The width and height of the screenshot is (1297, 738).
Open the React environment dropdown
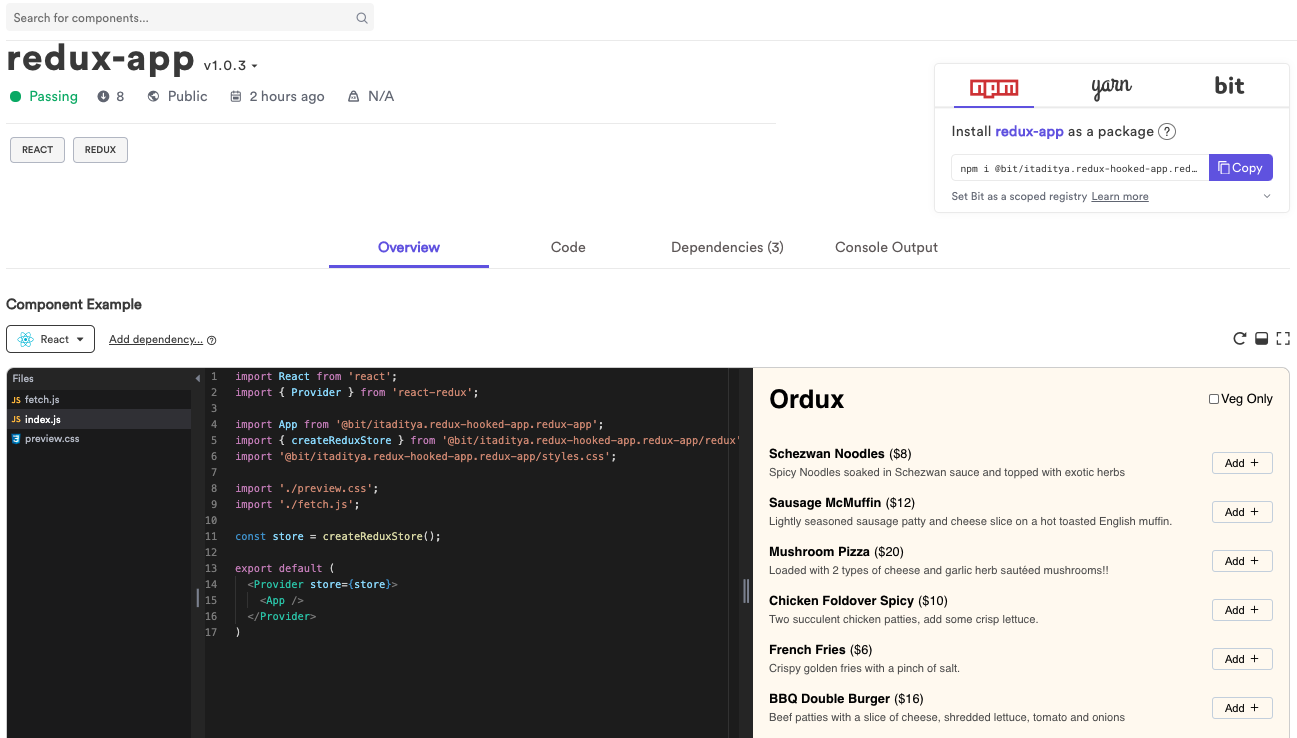[80, 338]
